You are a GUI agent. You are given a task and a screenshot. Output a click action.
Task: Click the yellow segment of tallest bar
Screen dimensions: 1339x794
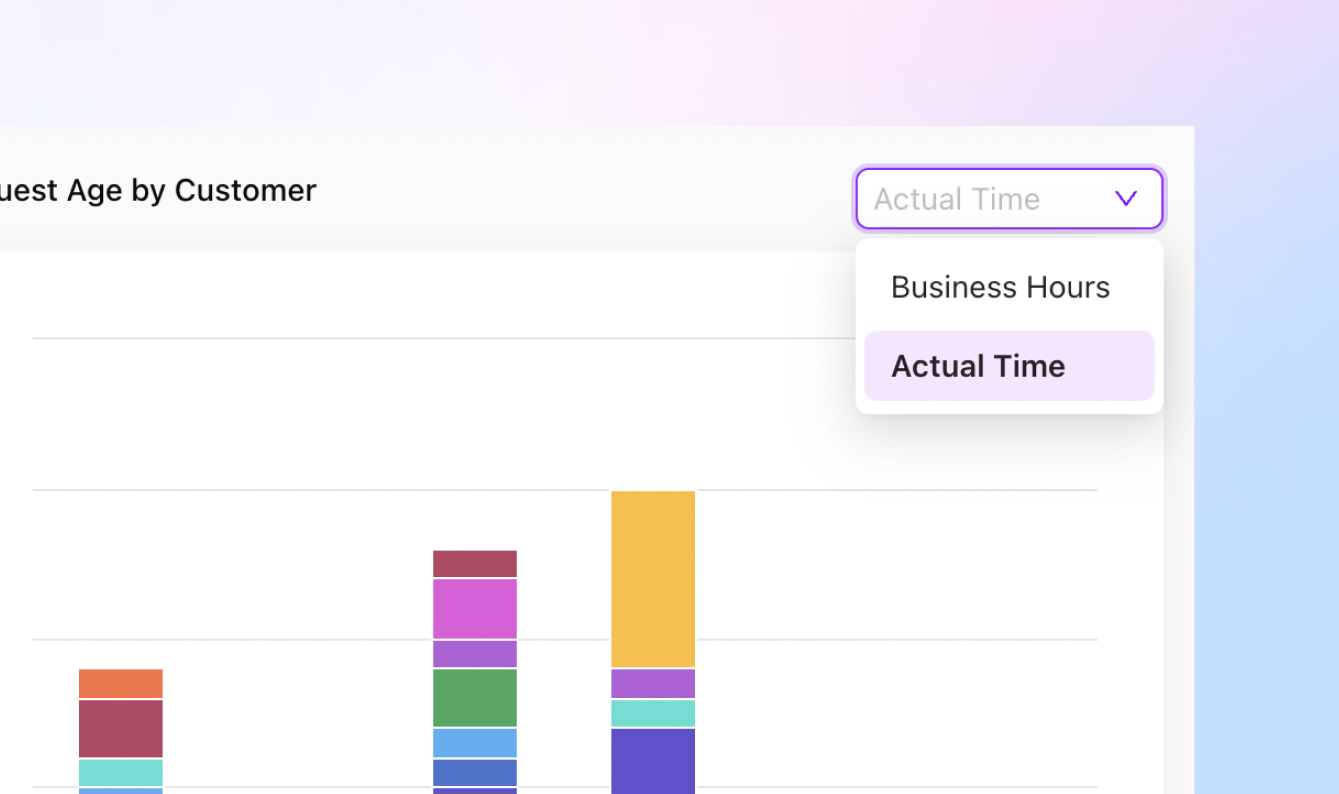[x=653, y=579]
